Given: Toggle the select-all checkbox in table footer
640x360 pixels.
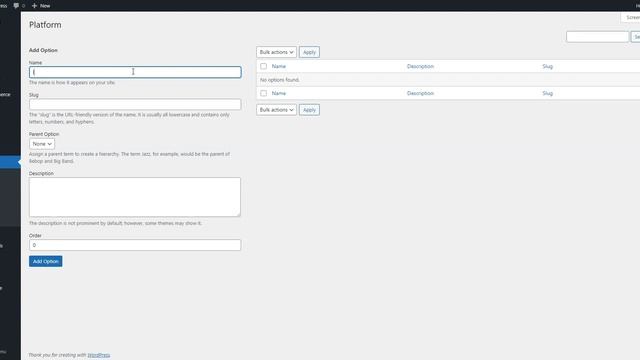Looking at the screenshot, I should pyautogui.click(x=264, y=93).
